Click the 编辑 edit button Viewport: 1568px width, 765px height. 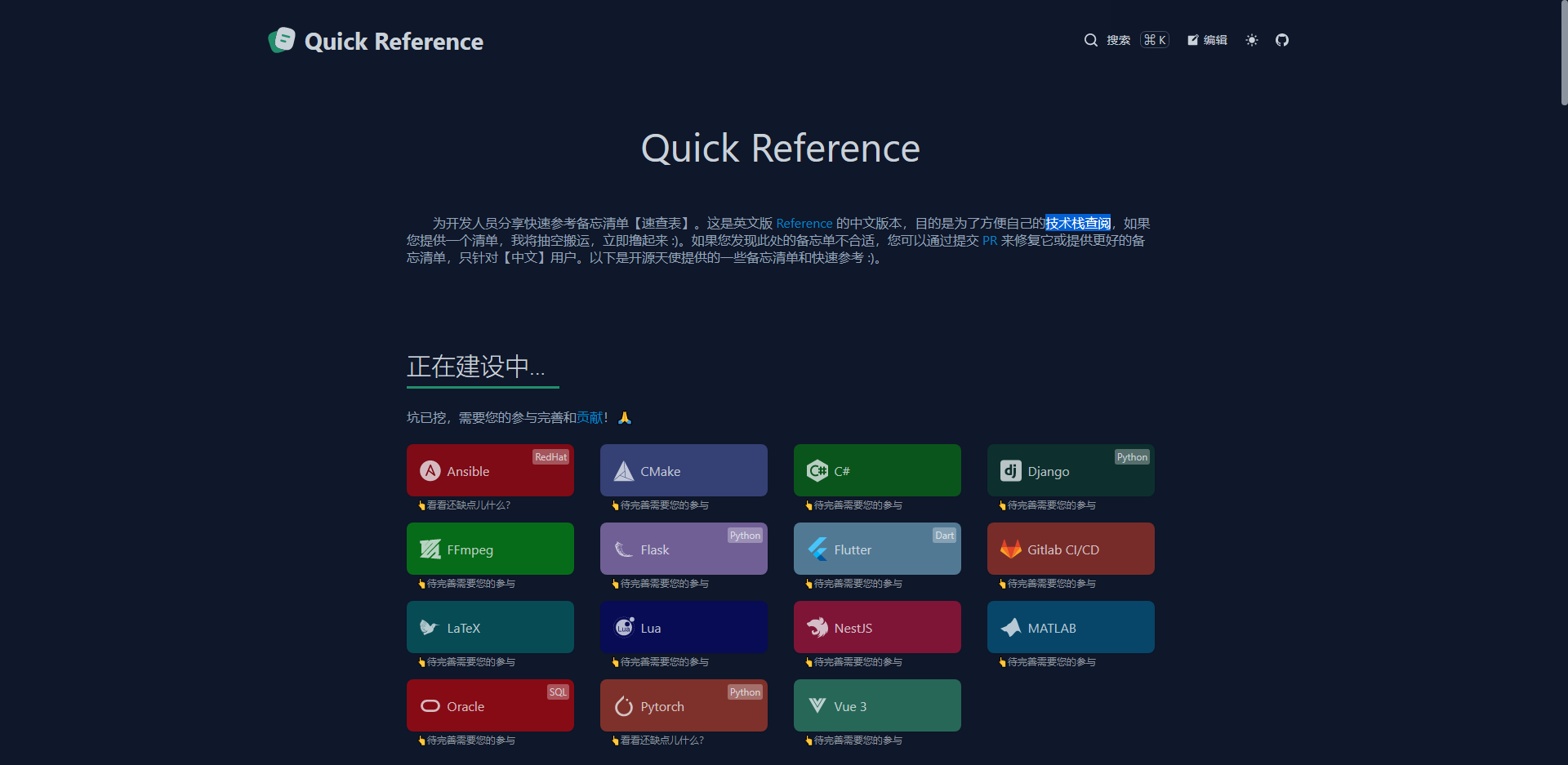tap(1207, 40)
